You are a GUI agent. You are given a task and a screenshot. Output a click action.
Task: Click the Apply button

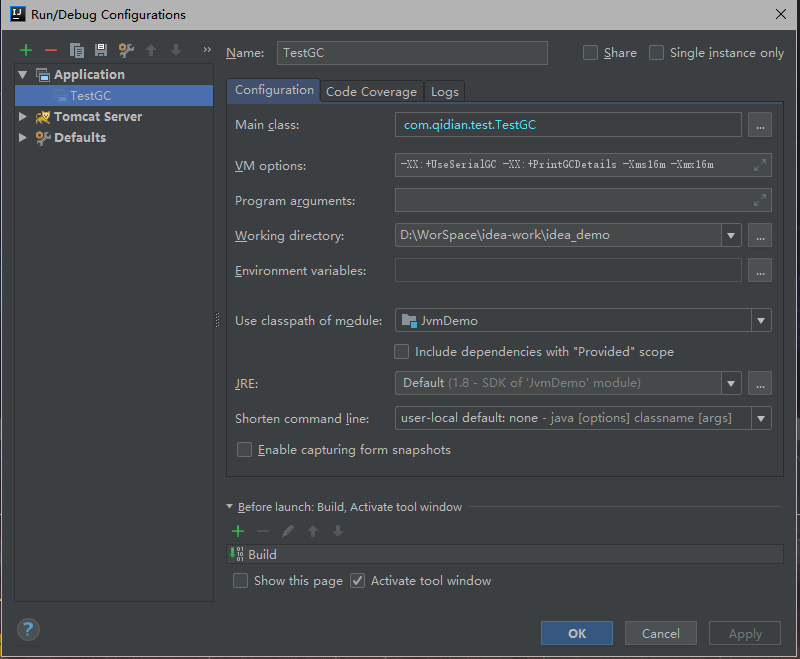(745, 633)
